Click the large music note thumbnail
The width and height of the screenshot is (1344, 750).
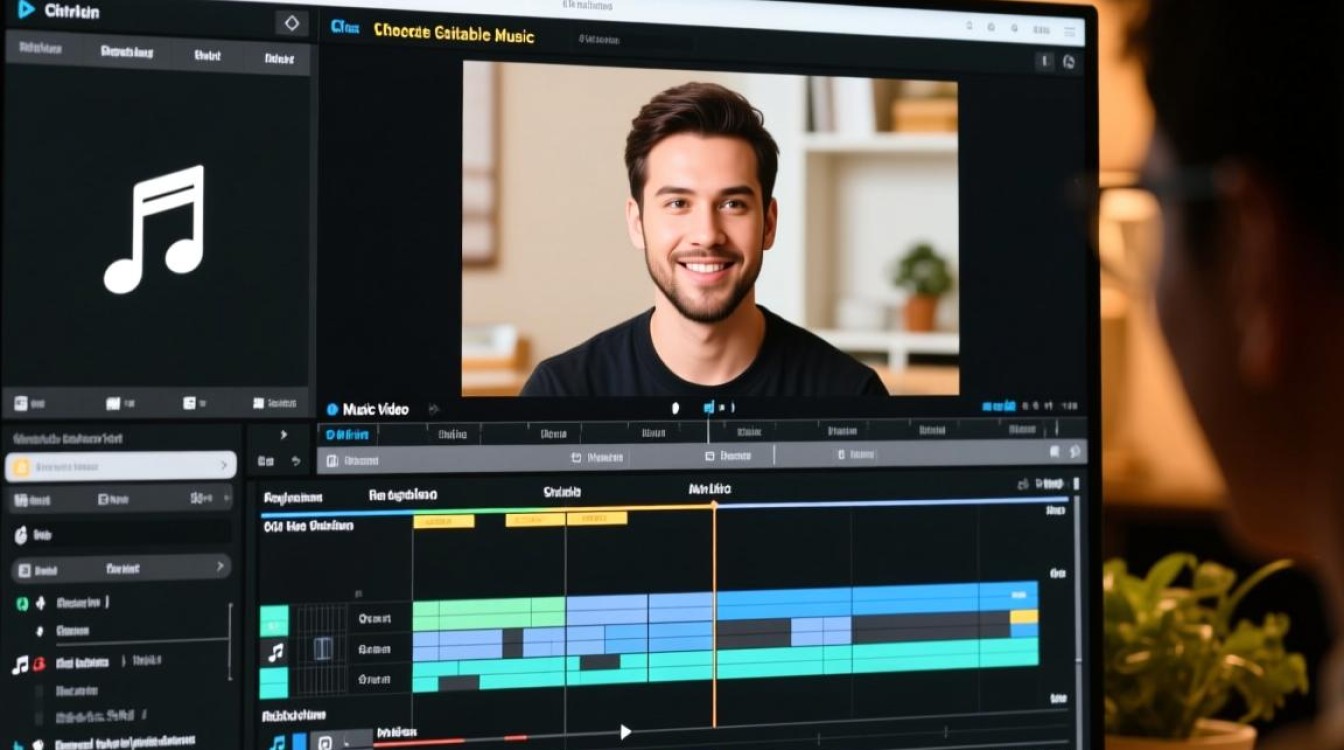pos(155,229)
